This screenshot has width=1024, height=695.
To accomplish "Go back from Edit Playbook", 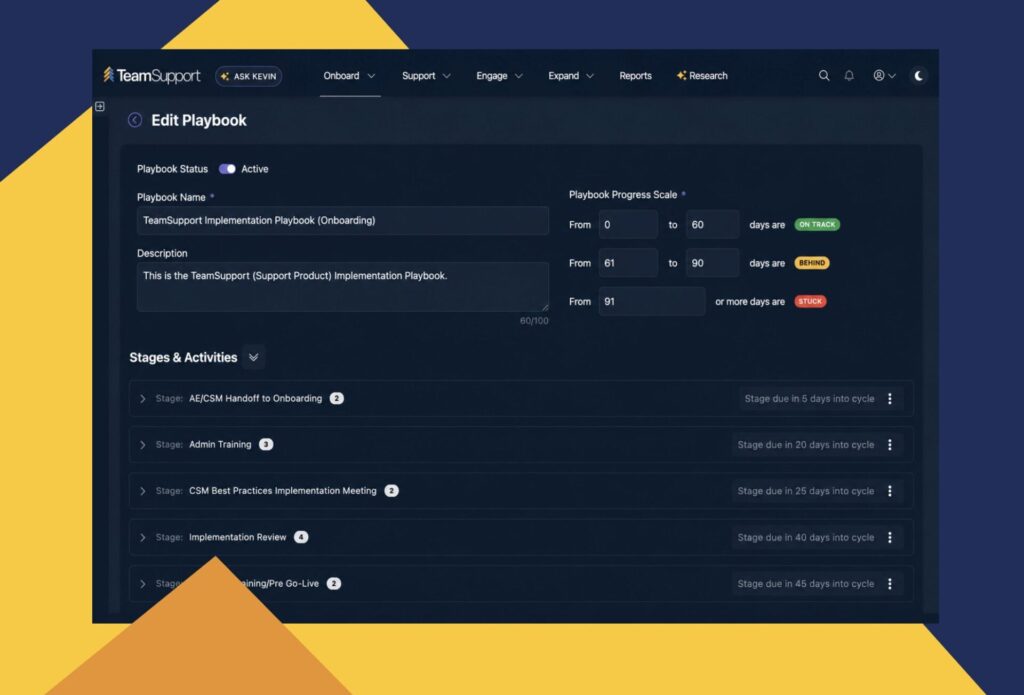I will 135,120.
